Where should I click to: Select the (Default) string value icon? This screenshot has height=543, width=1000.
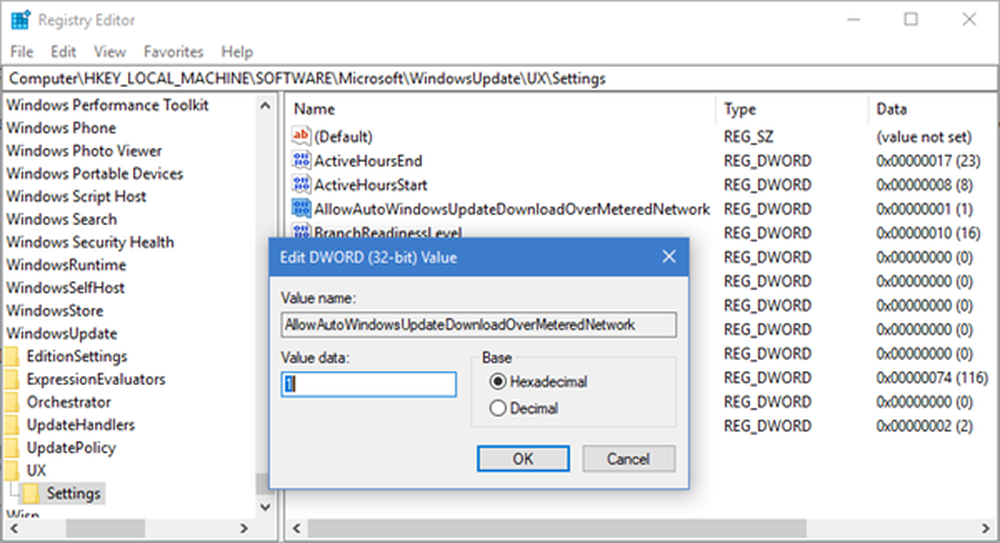point(300,135)
